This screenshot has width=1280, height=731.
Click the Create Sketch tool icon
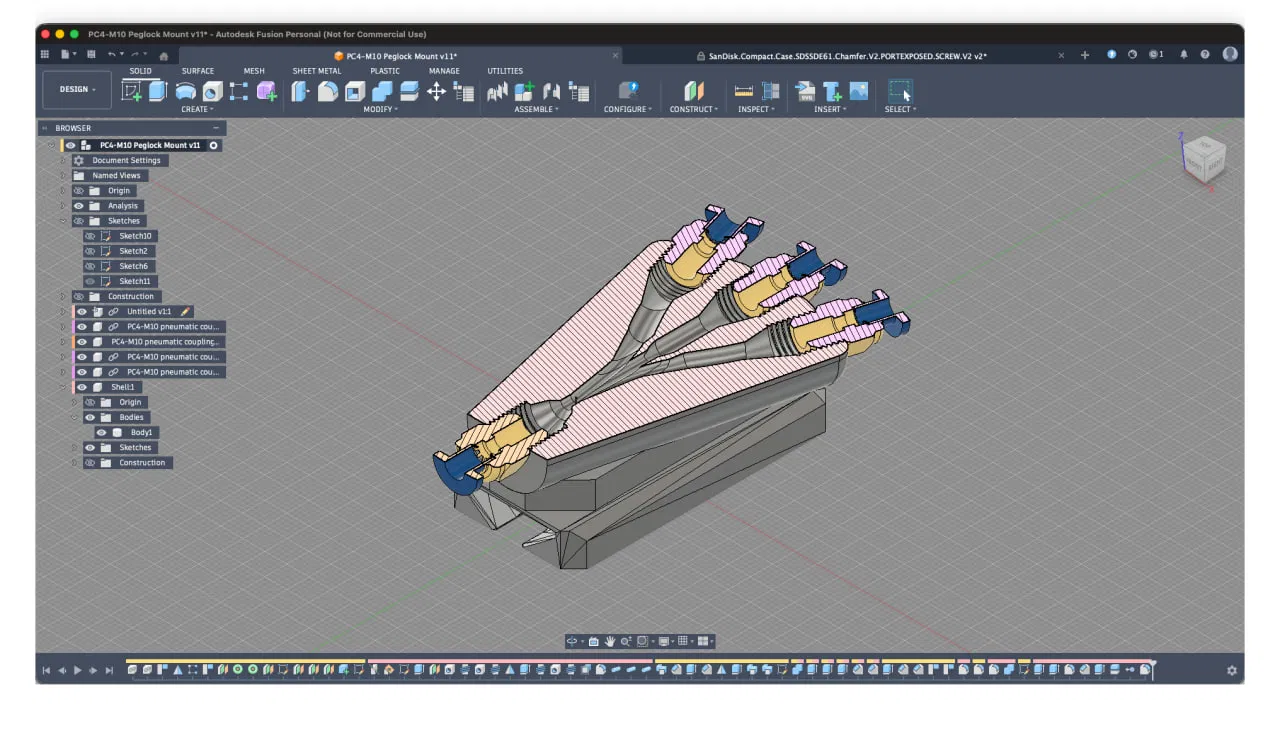131,91
